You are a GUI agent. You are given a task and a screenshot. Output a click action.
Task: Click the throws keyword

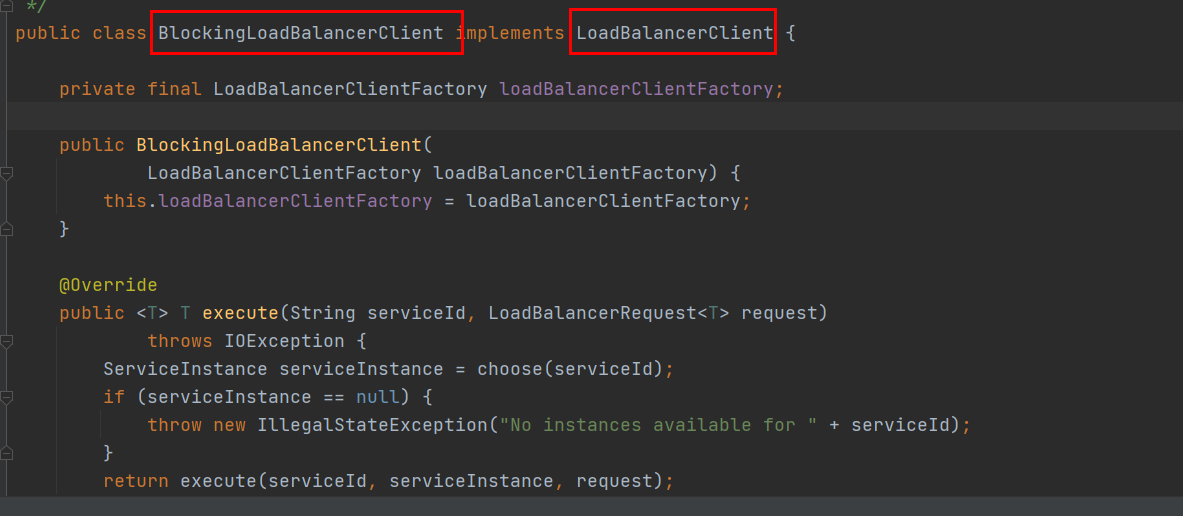click(x=180, y=341)
